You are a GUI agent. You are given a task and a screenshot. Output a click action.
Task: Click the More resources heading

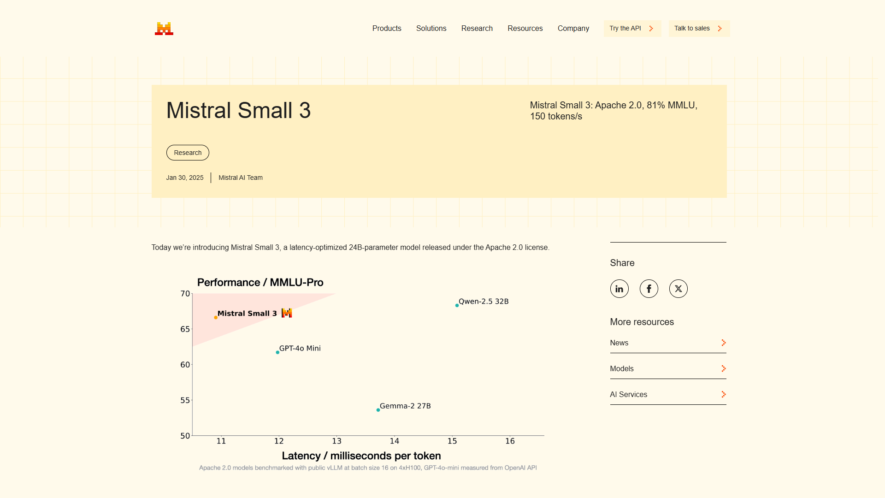pos(642,322)
